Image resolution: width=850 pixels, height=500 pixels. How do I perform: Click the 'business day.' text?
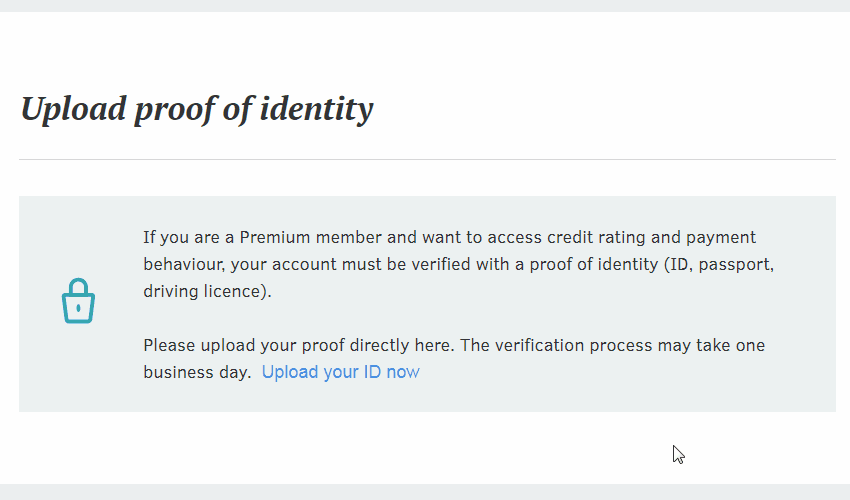(x=197, y=373)
